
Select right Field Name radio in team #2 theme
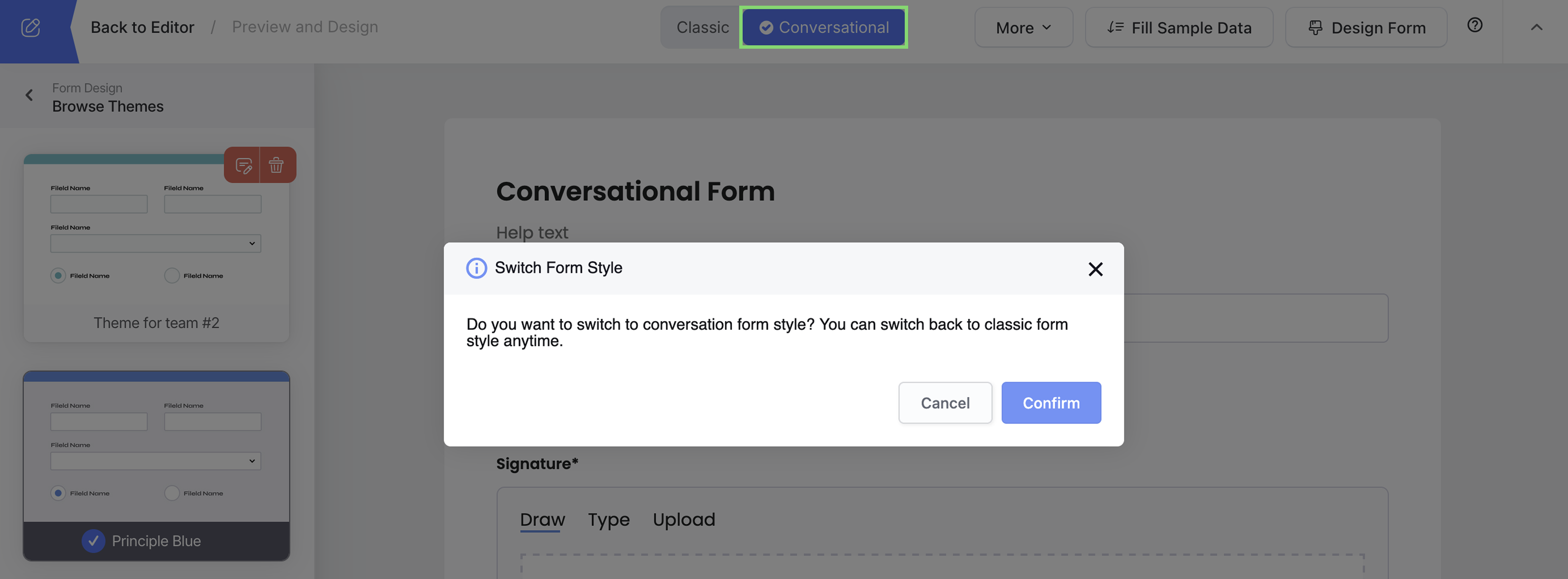[x=172, y=275]
